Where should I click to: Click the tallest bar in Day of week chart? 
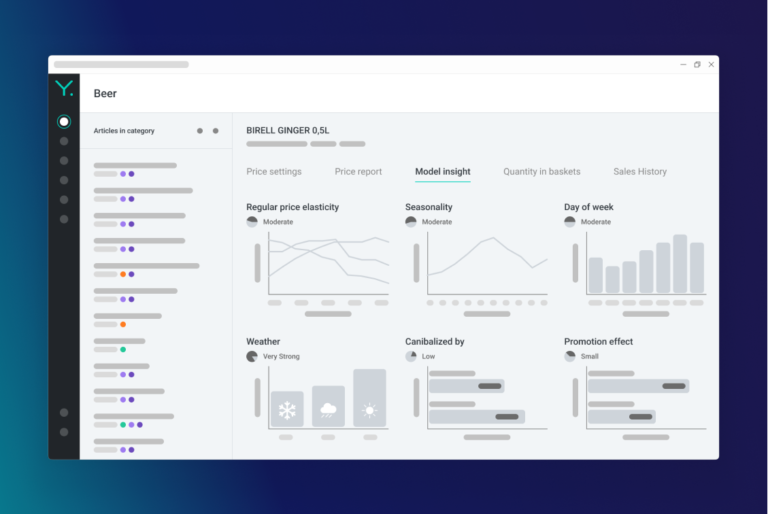(x=680, y=264)
